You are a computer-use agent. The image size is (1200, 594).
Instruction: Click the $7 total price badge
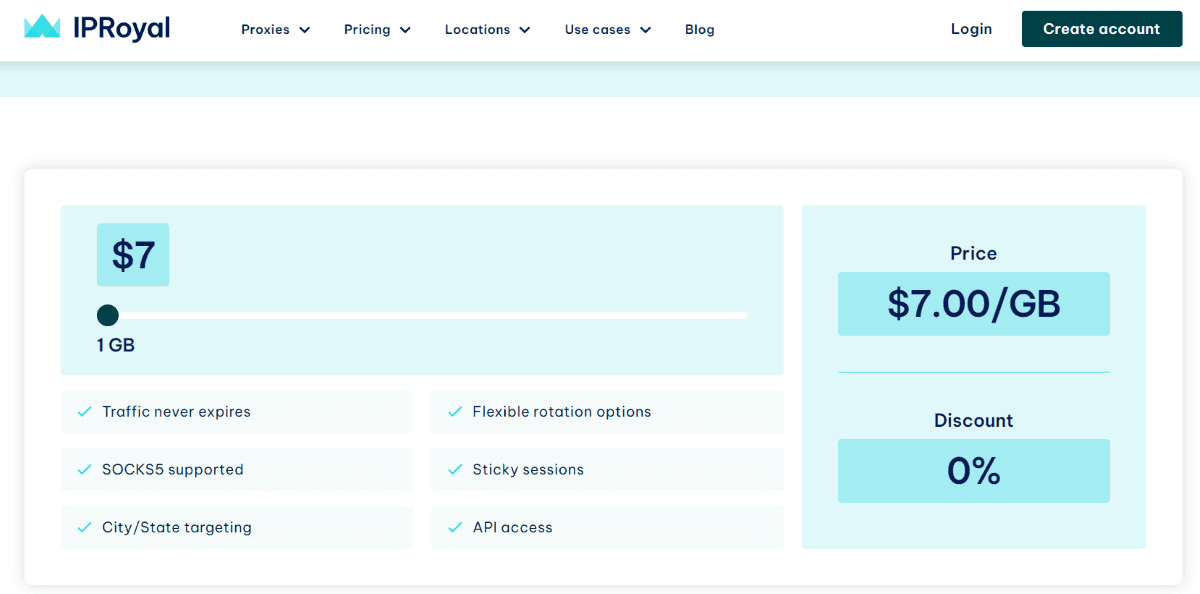tap(133, 255)
